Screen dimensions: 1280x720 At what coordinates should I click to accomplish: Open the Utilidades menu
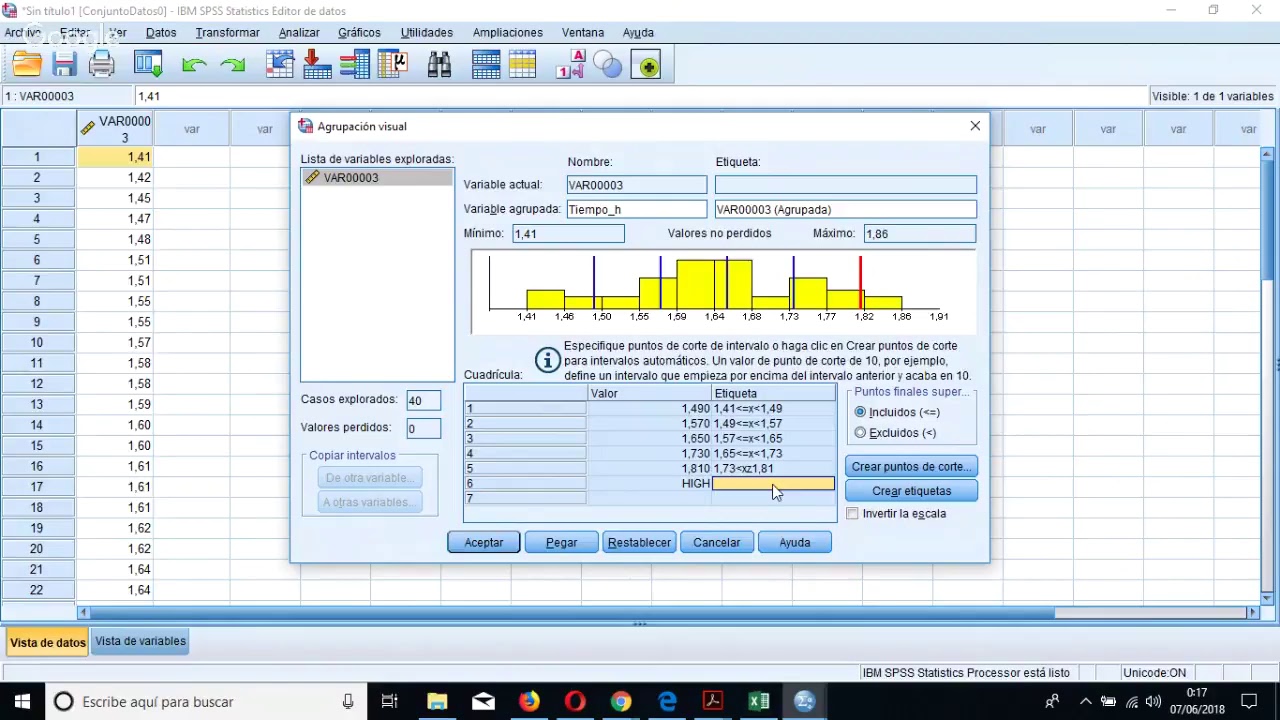427,33
